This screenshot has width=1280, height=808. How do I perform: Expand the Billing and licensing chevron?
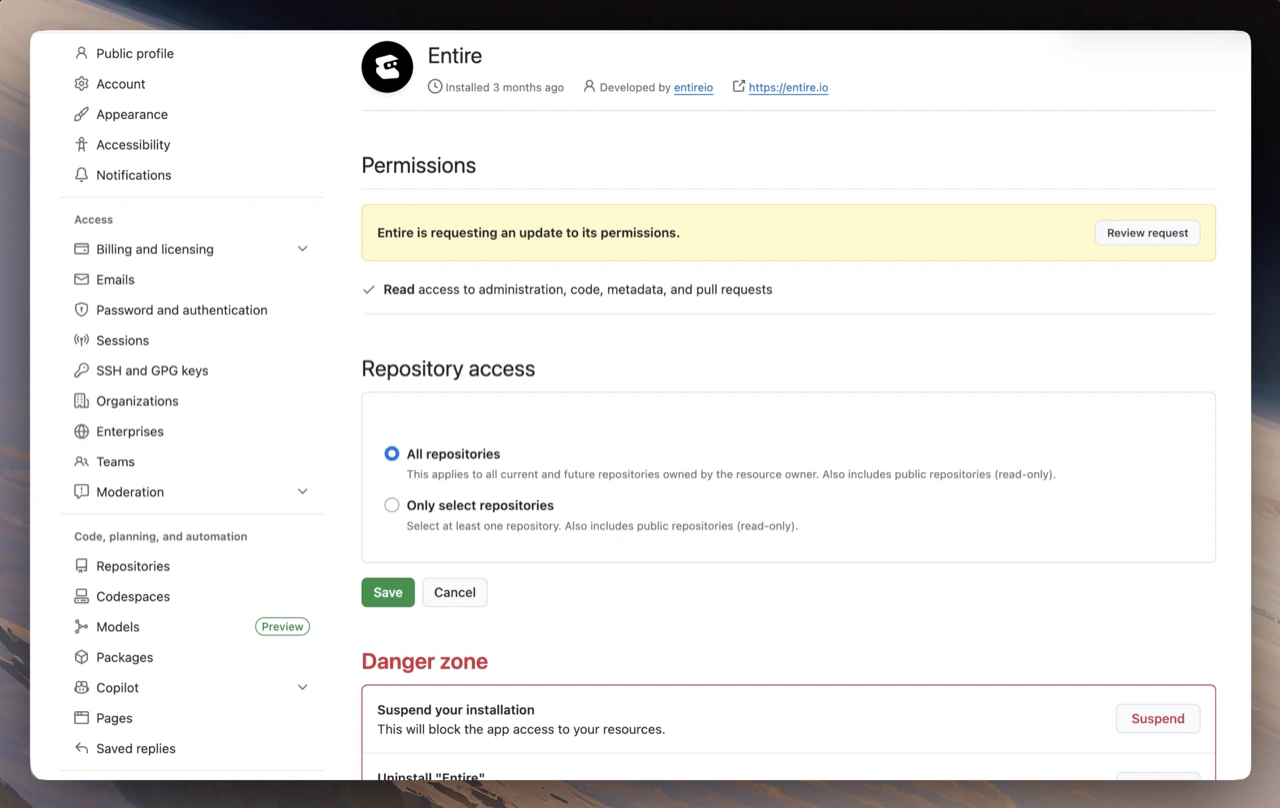[x=303, y=249]
